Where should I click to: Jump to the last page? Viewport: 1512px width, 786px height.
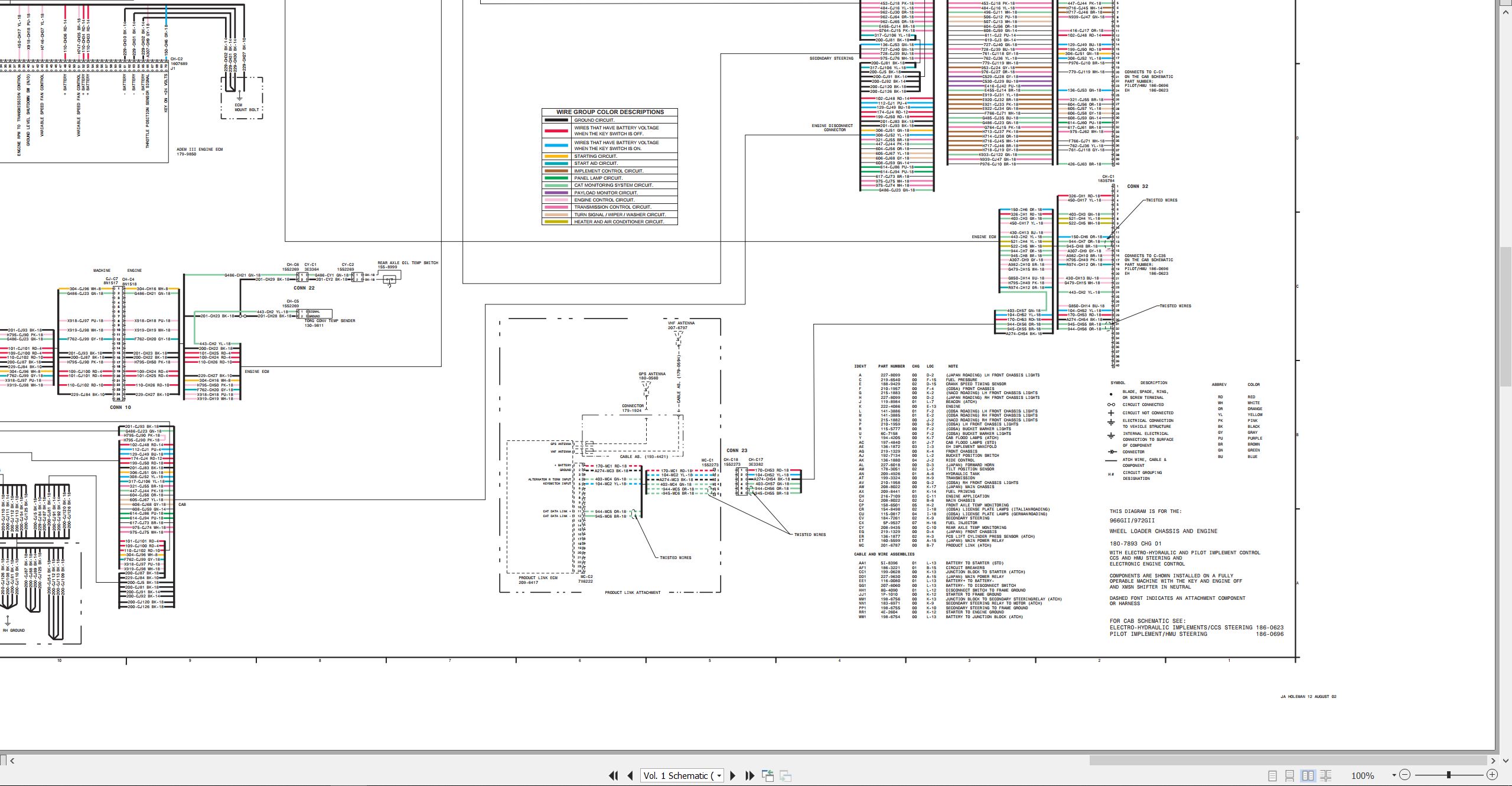(750, 775)
